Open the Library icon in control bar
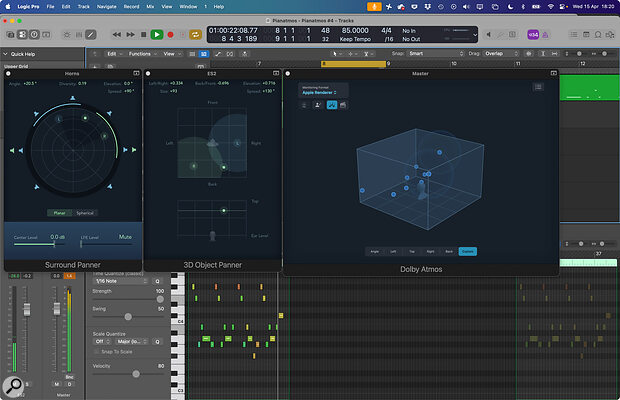This screenshot has height=400, width=620. [x=10, y=35]
